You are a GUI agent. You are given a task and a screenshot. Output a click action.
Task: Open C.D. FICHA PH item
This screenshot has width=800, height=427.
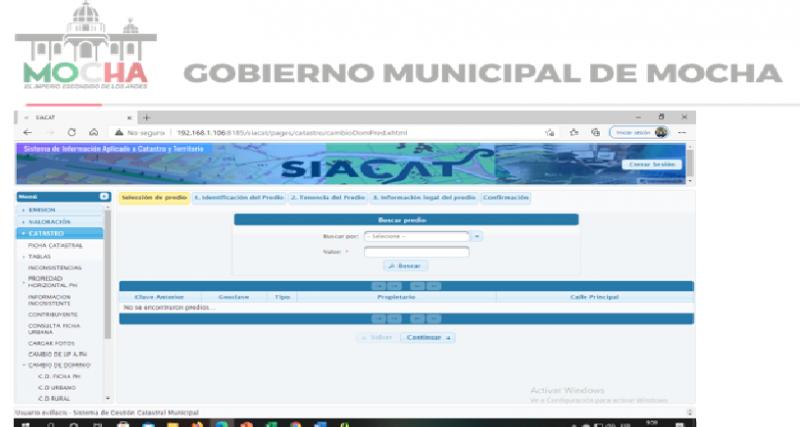coord(59,376)
